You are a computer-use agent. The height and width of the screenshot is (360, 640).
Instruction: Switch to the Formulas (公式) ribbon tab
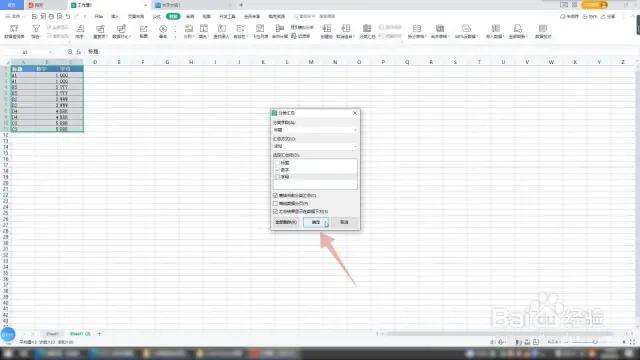pyautogui.click(x=157, y=16)
